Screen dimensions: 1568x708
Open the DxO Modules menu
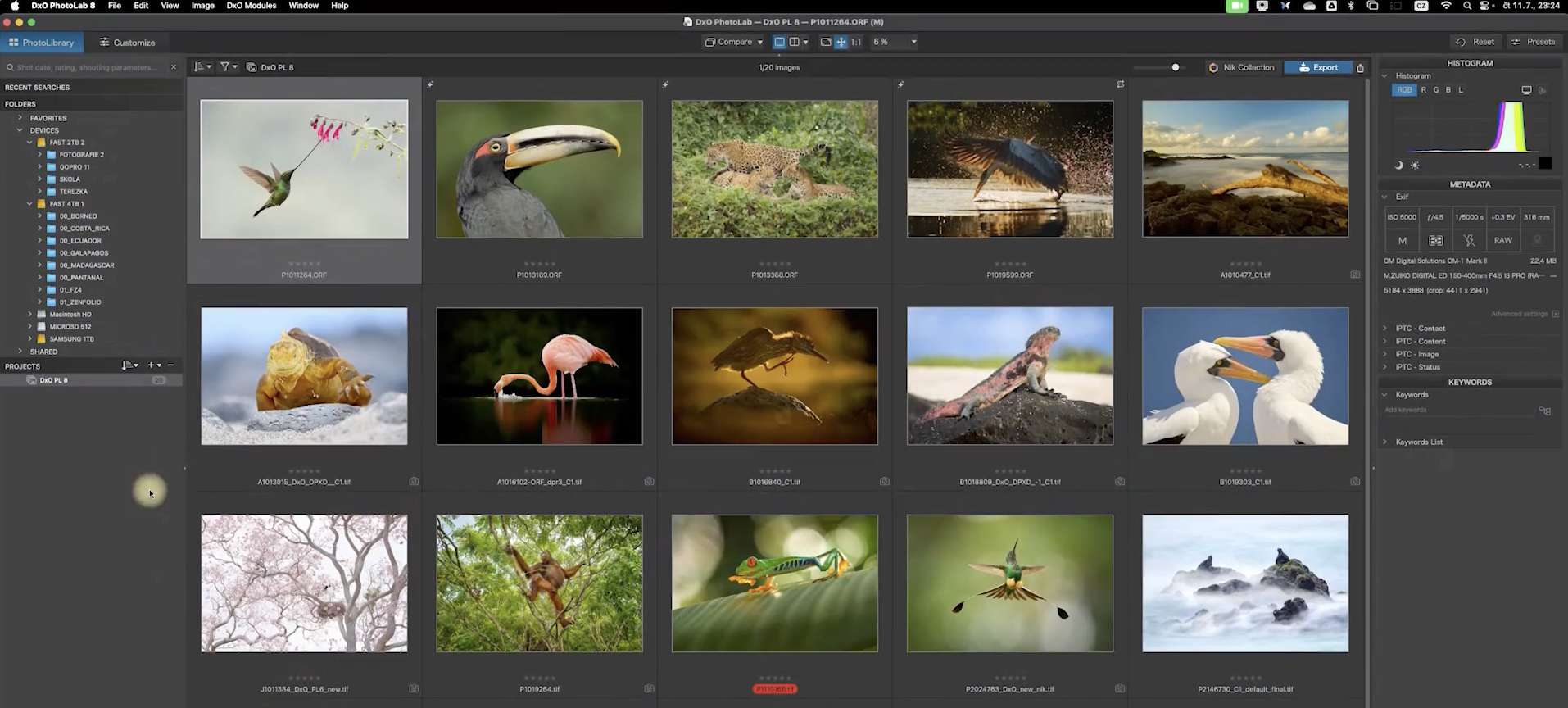(251, 6)
